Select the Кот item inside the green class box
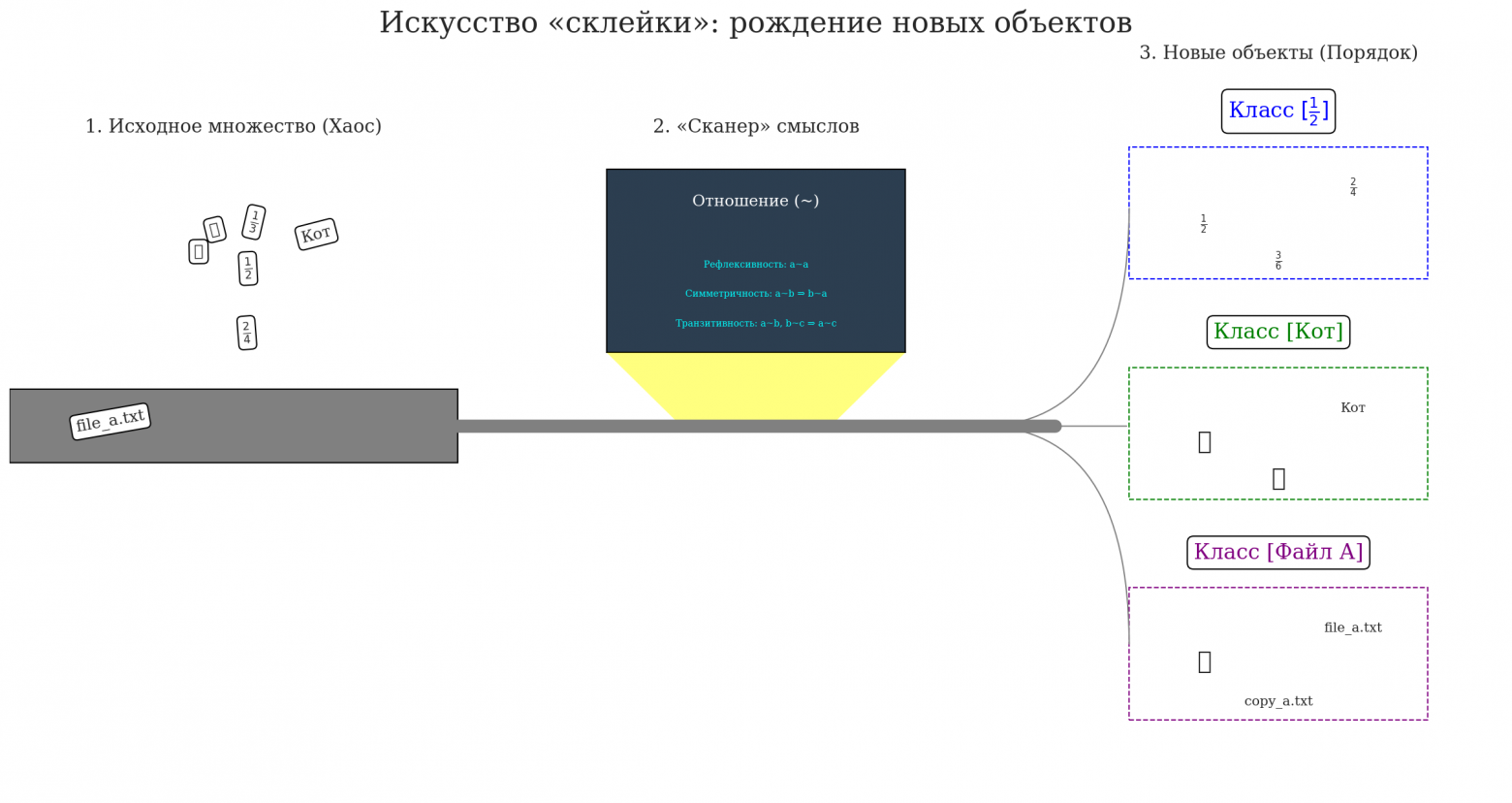1512x803 pixels. pos(1353,407)
